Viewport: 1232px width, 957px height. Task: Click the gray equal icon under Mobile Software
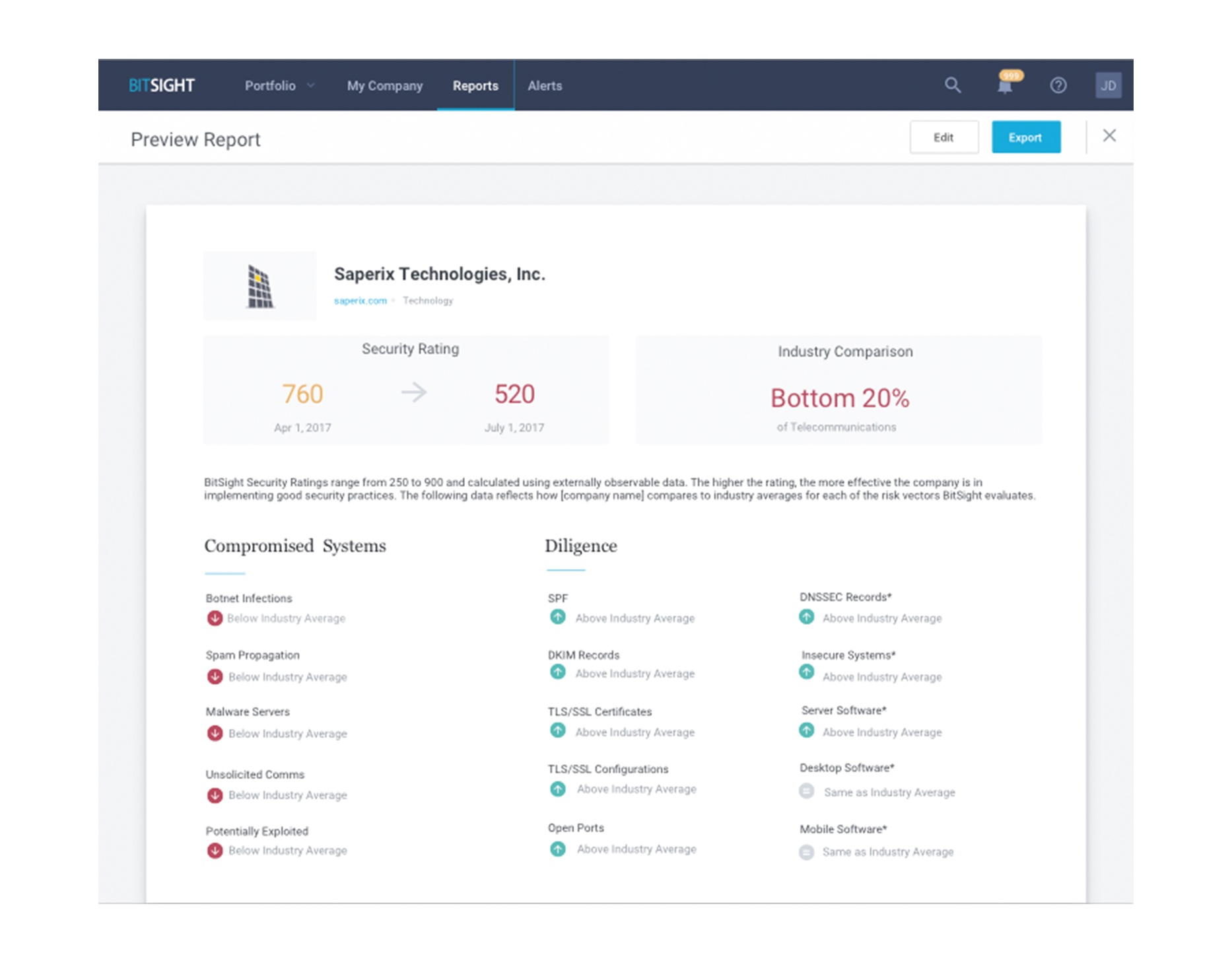tap(806, 852)
